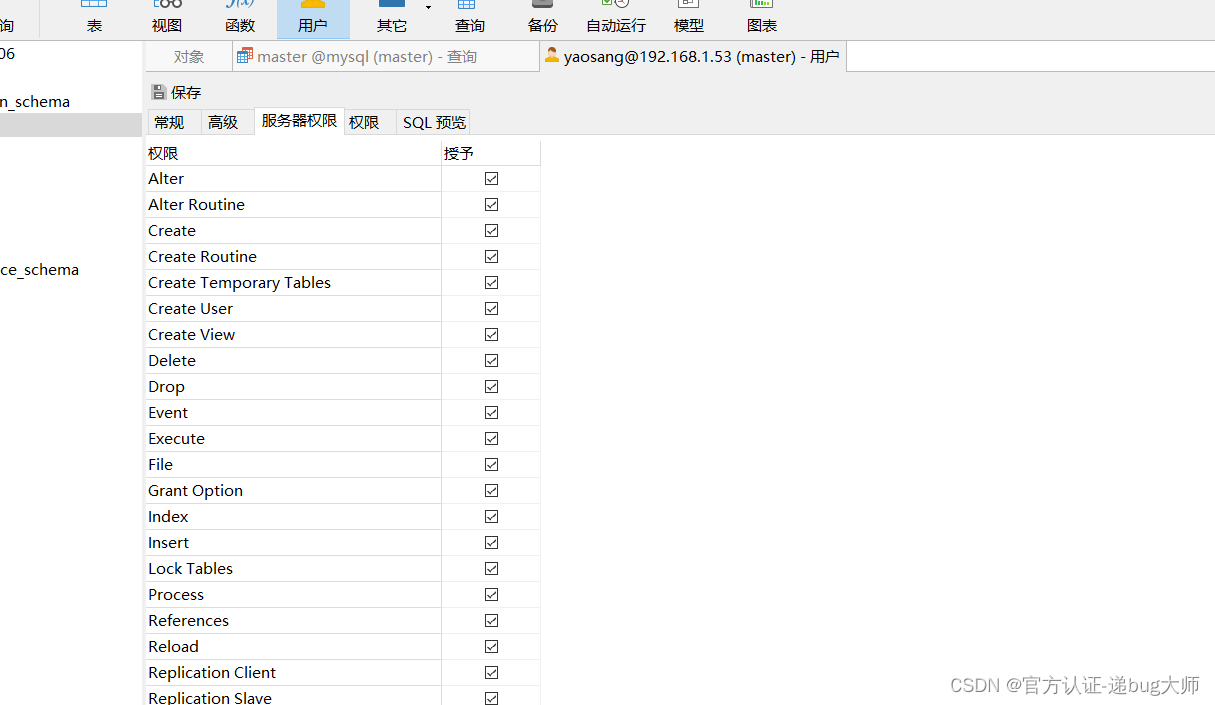Viewport: 1215px width, 705px height.
Task: Select the yaosang@192.168.1.53 user tab
Action: (692, 57)
